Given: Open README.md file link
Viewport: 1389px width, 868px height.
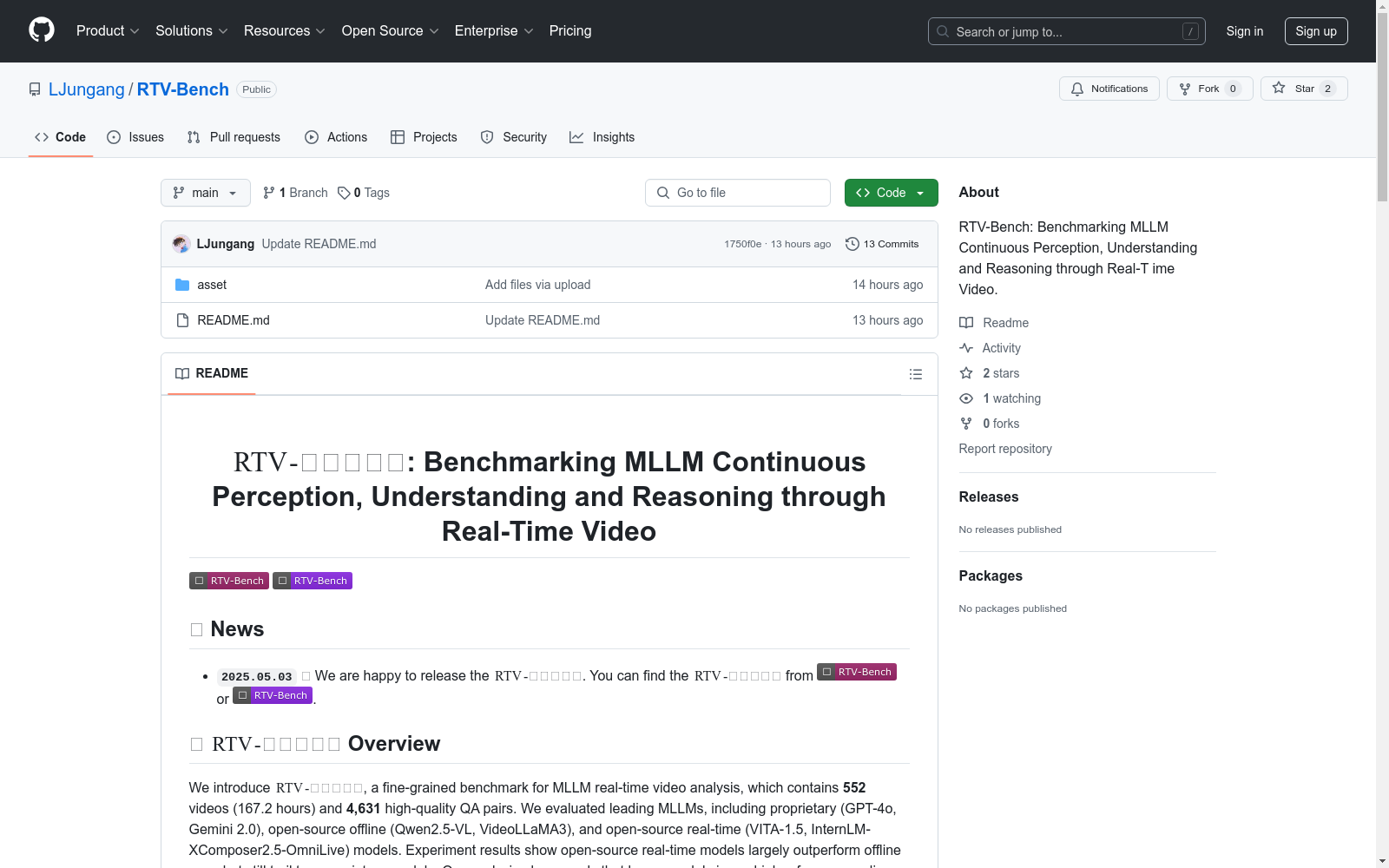Looking at the screenshot, I should point(234,320).
